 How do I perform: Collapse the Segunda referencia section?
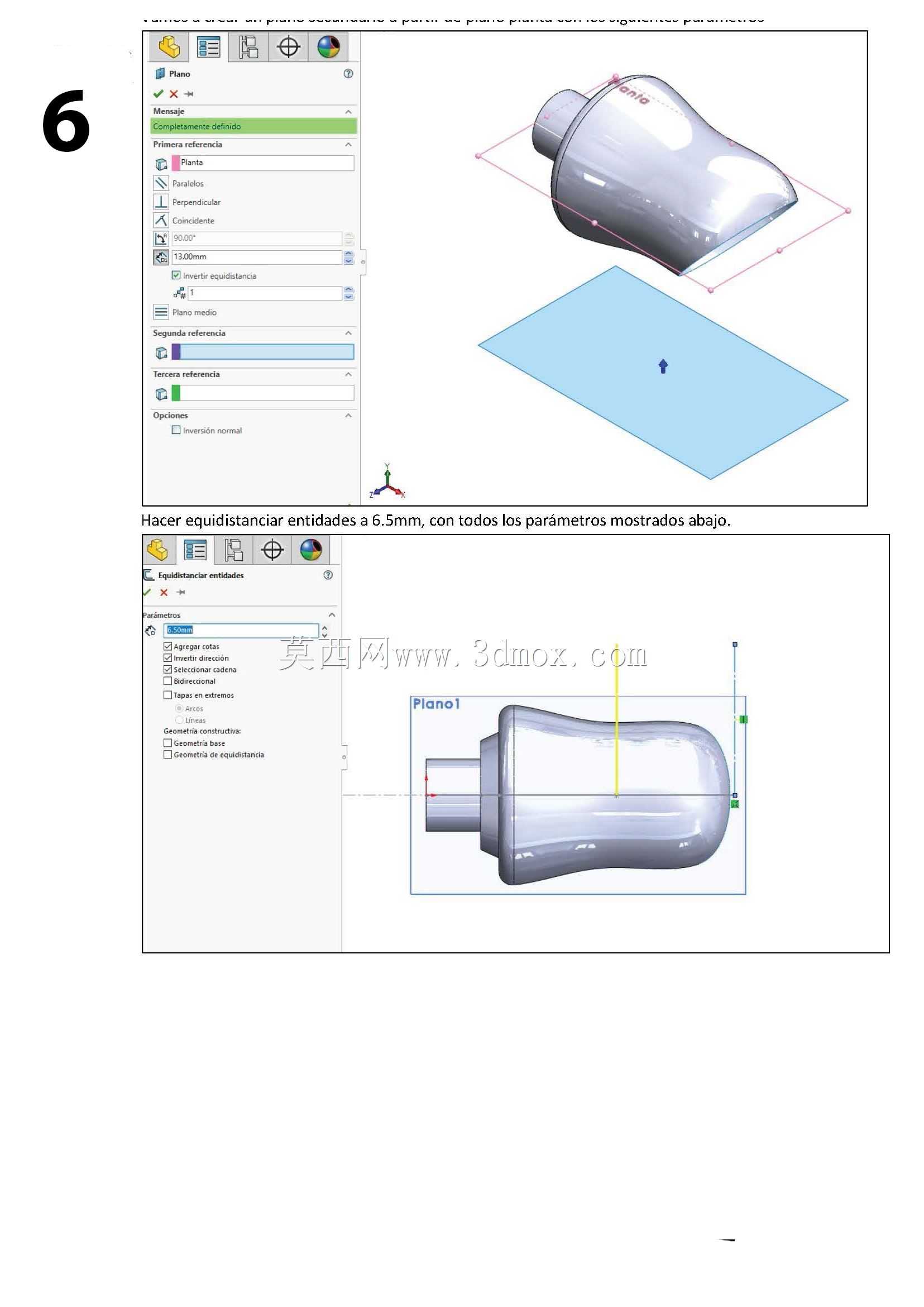click(x=348, y=333)
